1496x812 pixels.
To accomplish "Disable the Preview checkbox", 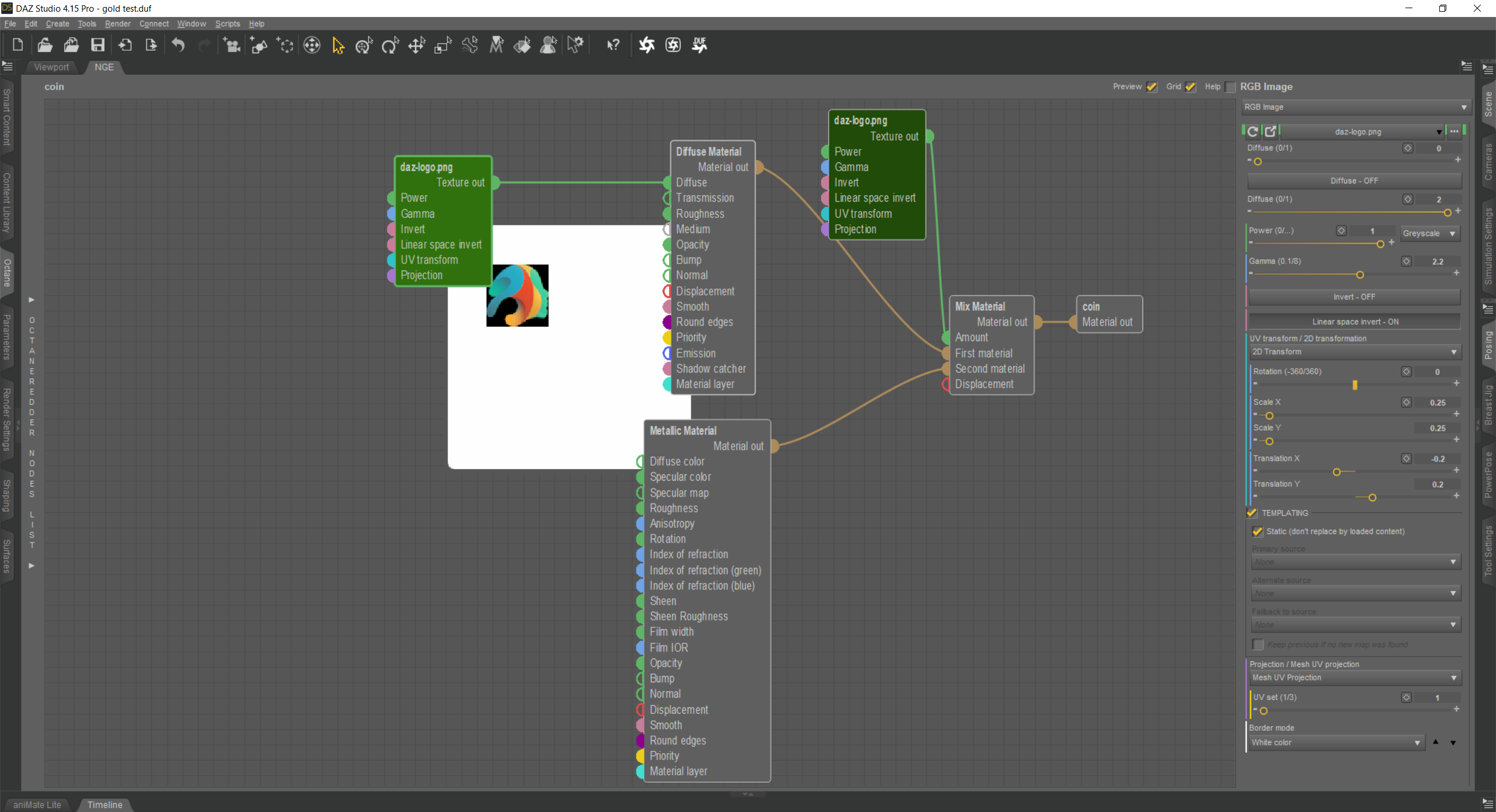I will [x=1151, y=87].
